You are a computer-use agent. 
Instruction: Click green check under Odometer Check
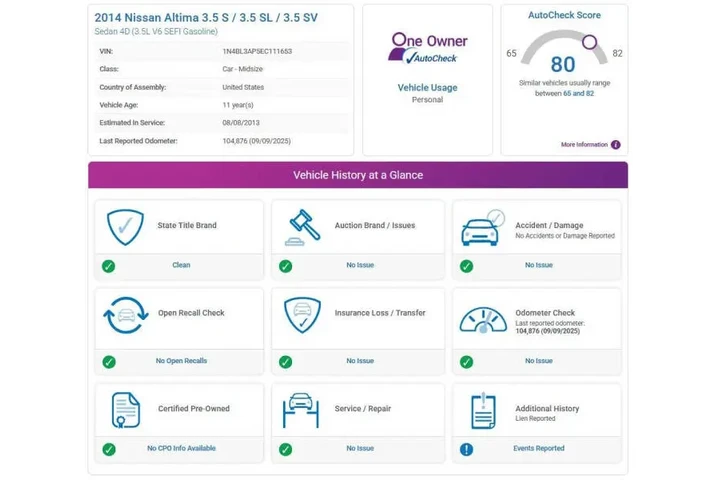coord(467,362)
